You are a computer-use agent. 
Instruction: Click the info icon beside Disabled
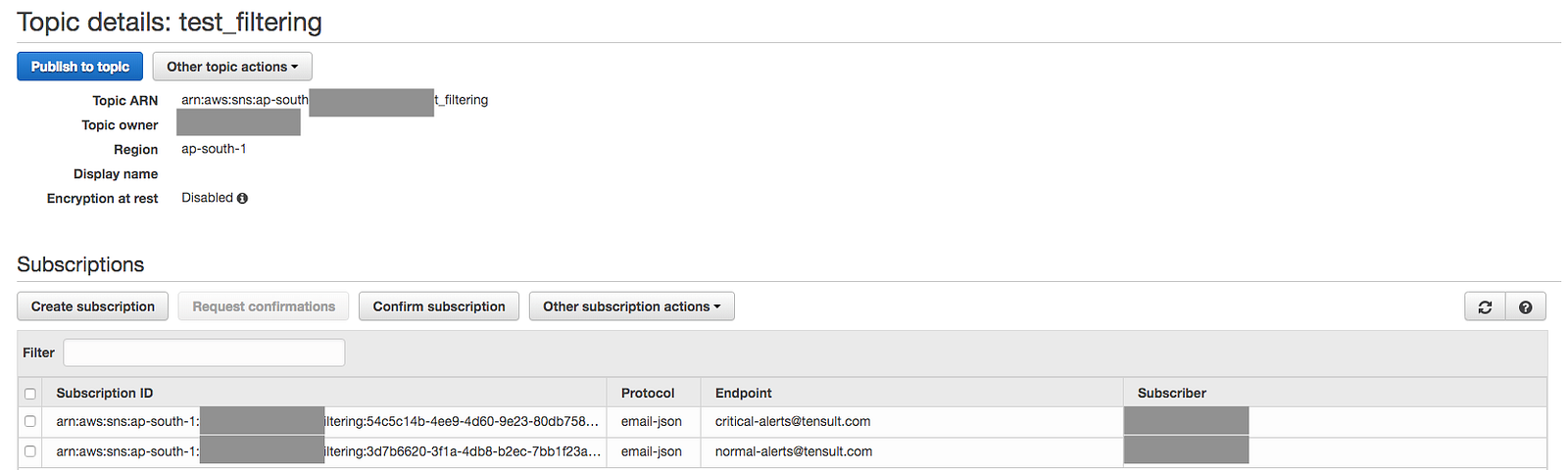click(242, 198)
